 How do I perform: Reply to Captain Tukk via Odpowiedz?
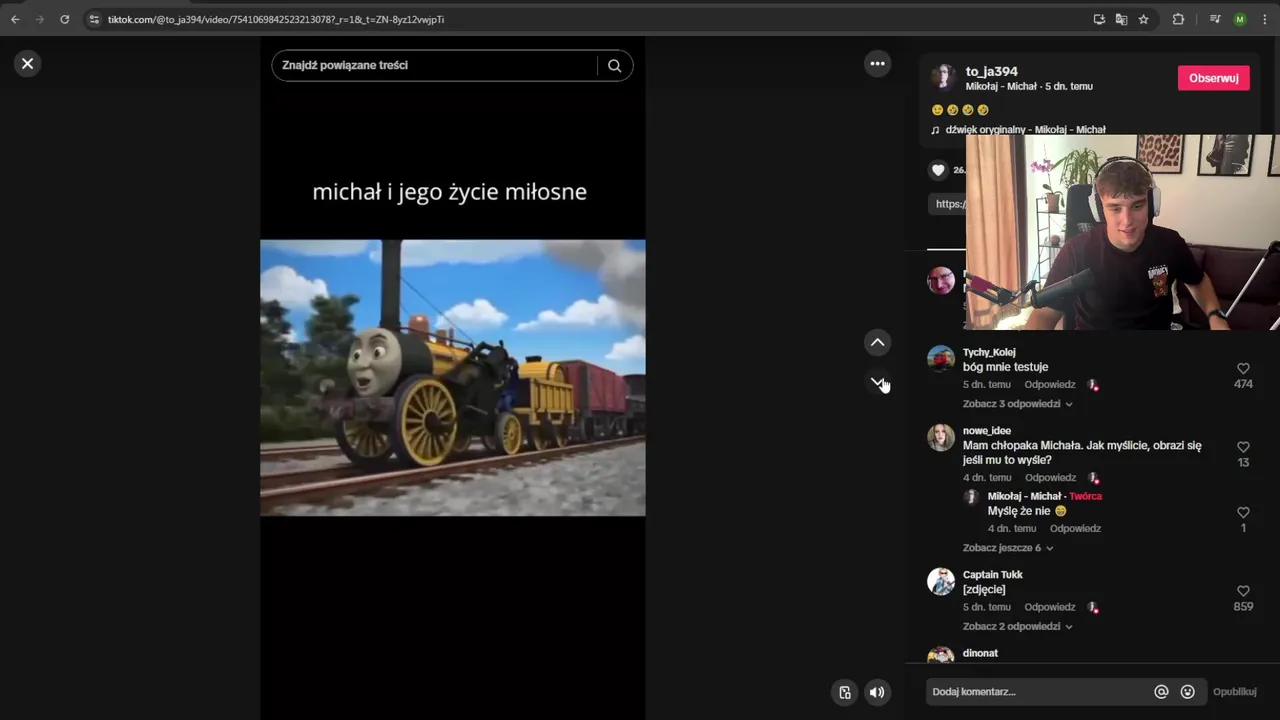1050,607
